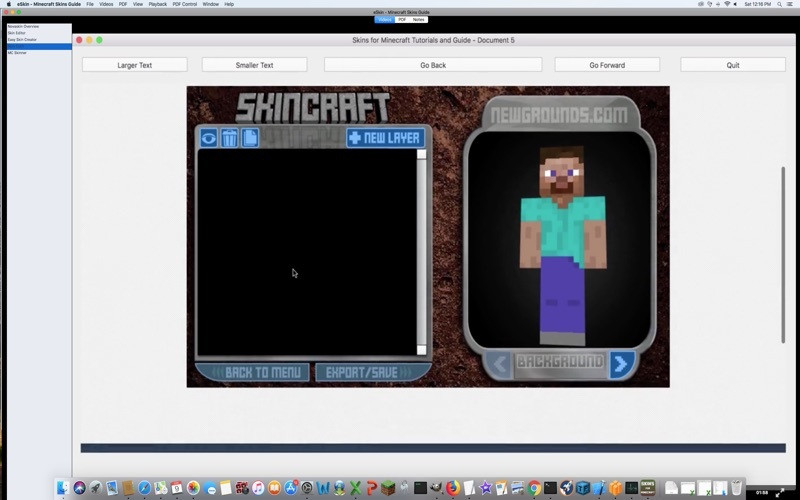Click the Larger Text button
This screenshot has height=500, width=800.
[135, 65]
